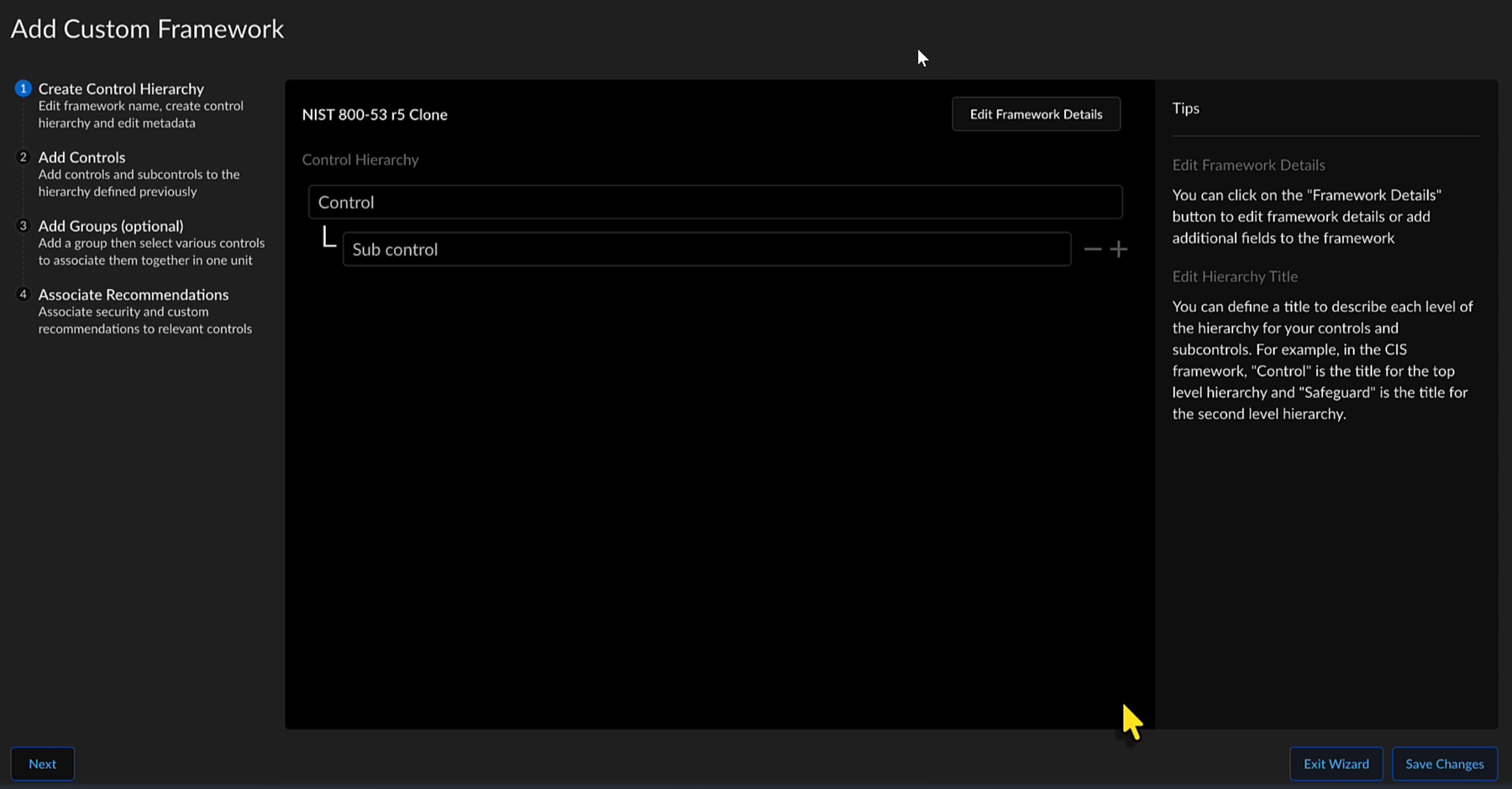
Task: Open Edit Framework Details
Action: [x=1035, y=114]
